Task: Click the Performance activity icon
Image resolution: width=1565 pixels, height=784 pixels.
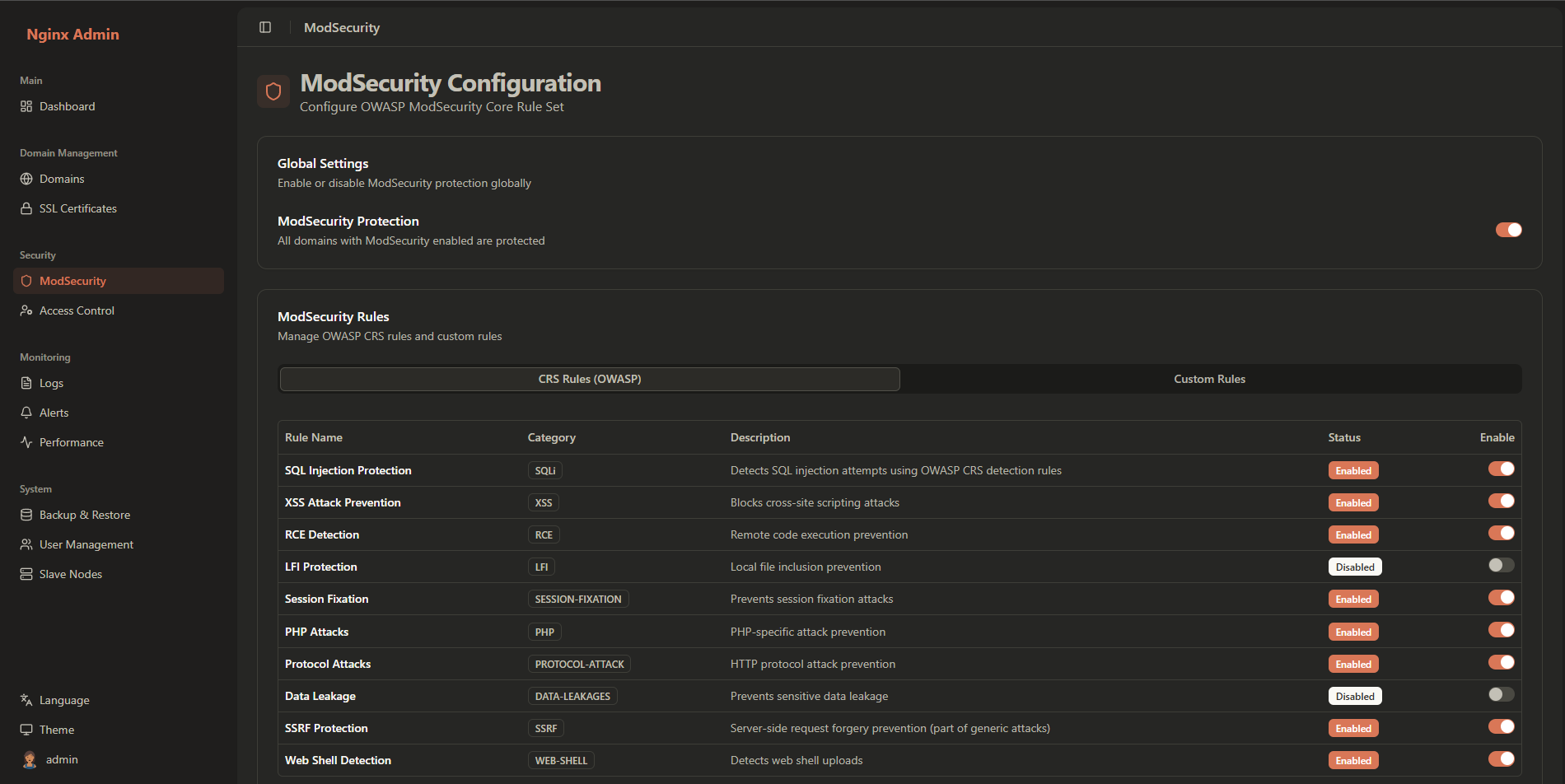Action: point(26,442)
